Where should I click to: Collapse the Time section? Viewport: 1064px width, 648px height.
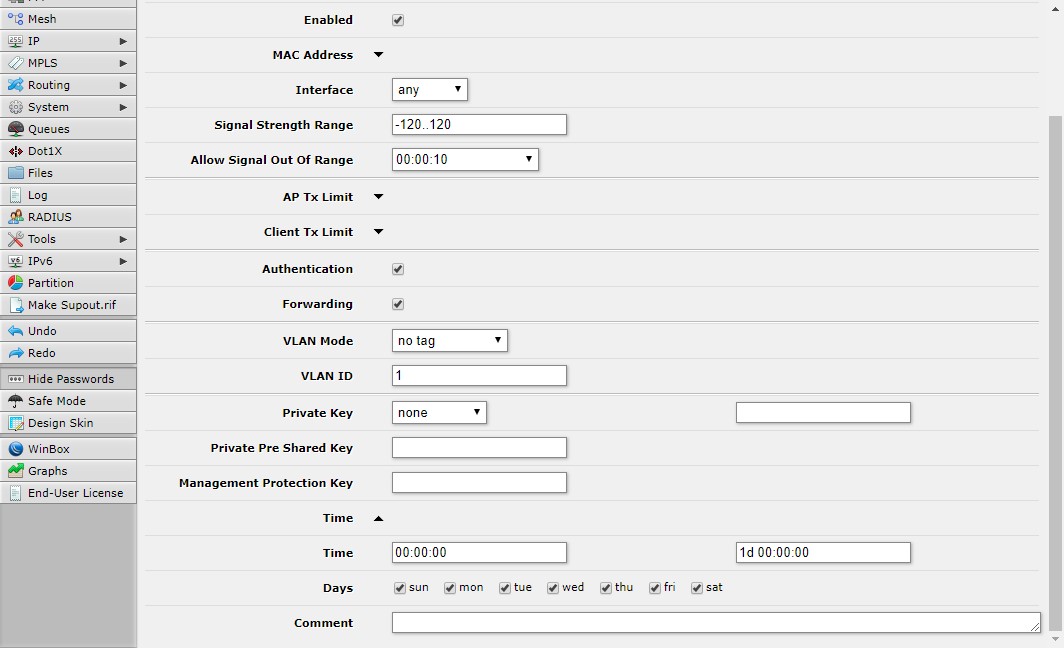pos(378,518)
